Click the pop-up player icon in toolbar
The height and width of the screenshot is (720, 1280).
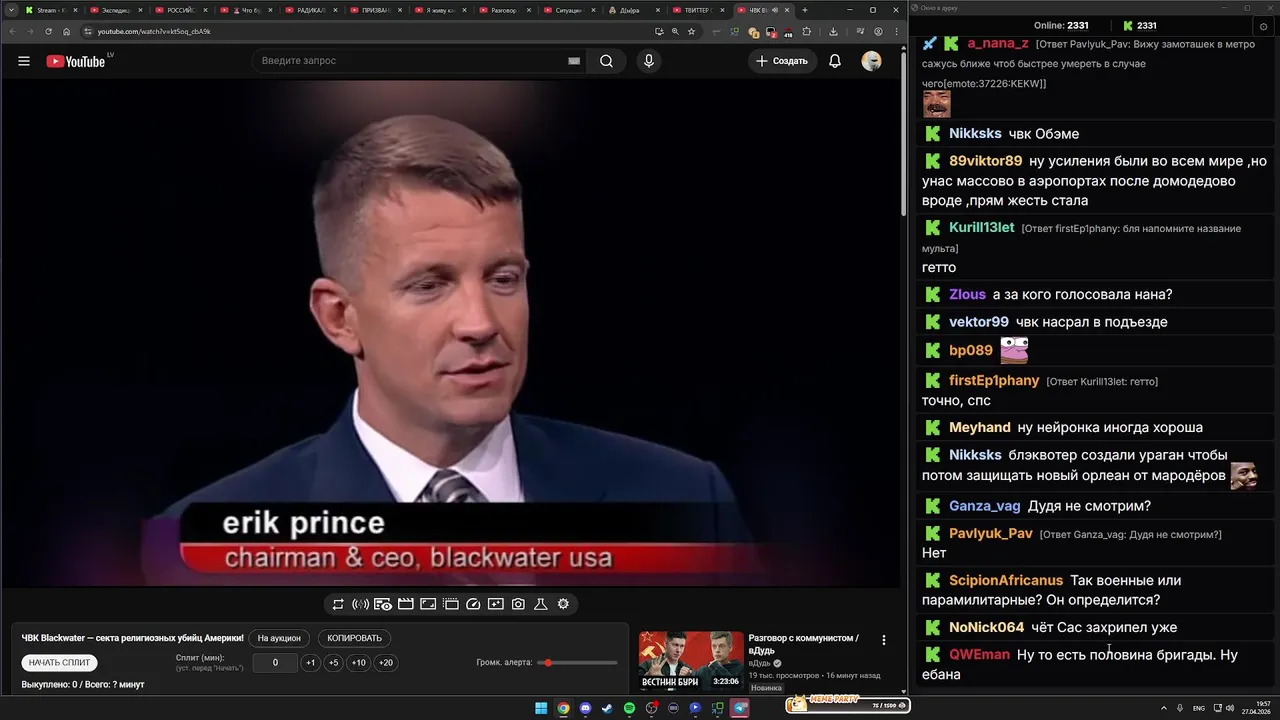point(451,604)
